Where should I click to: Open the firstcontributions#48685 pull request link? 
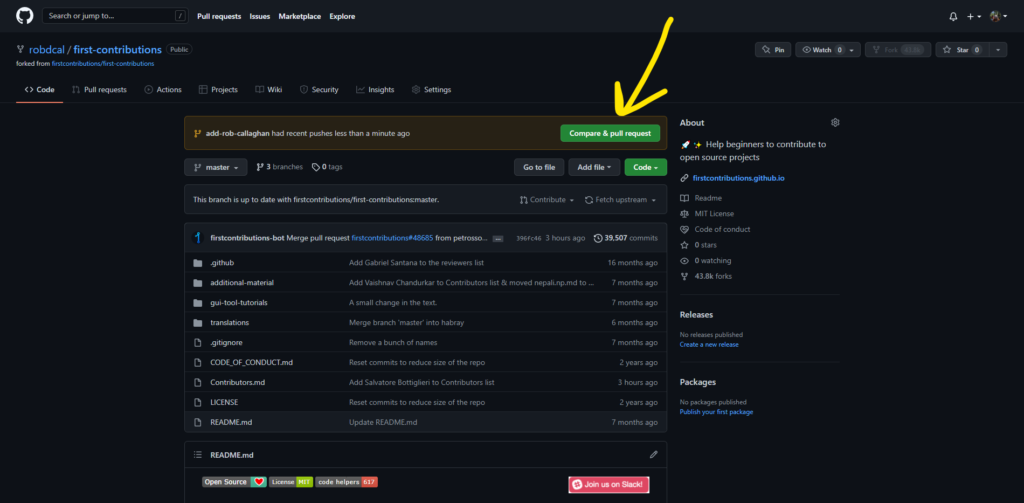point(392,238)
